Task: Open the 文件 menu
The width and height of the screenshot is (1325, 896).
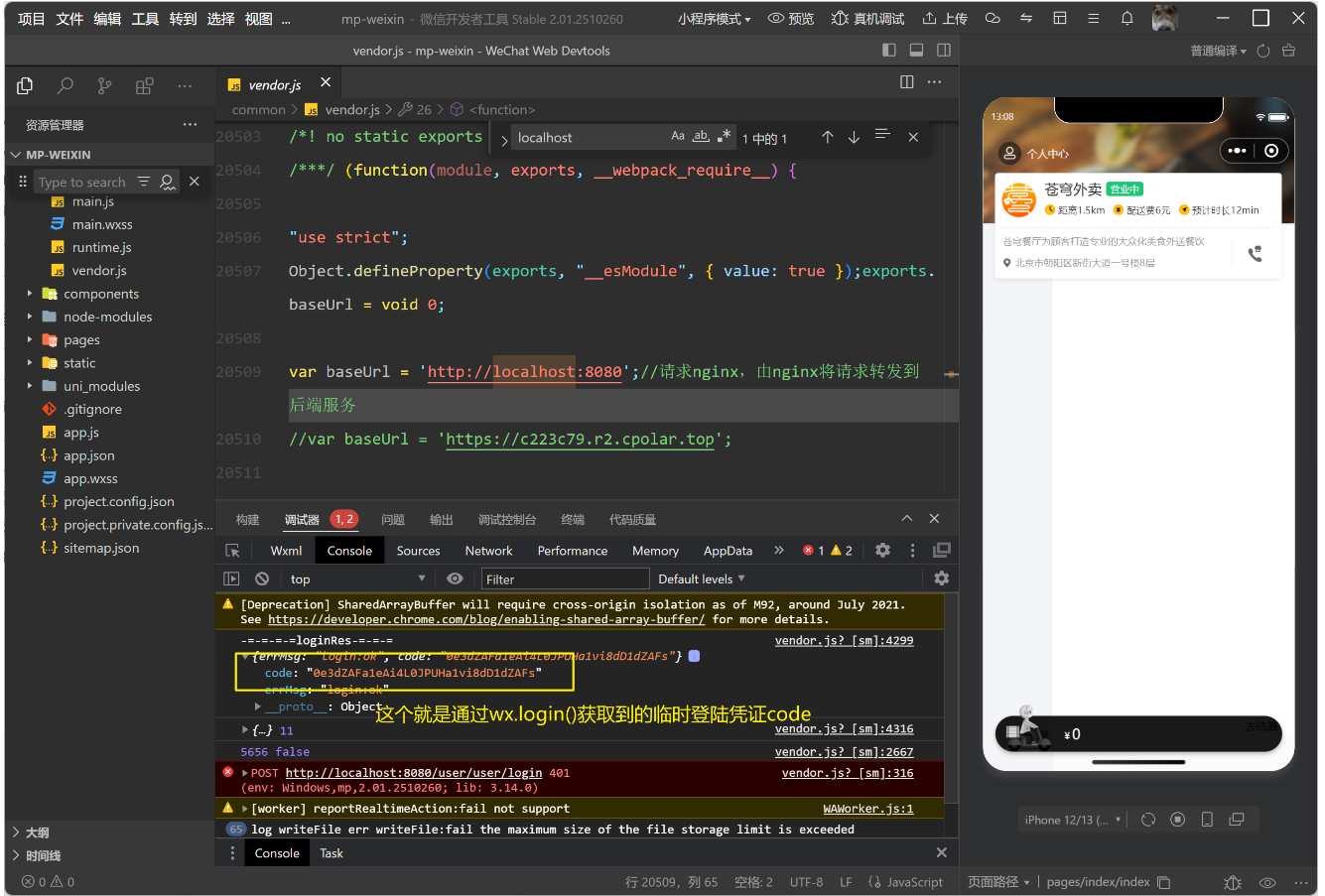Action: pos(69,19)
